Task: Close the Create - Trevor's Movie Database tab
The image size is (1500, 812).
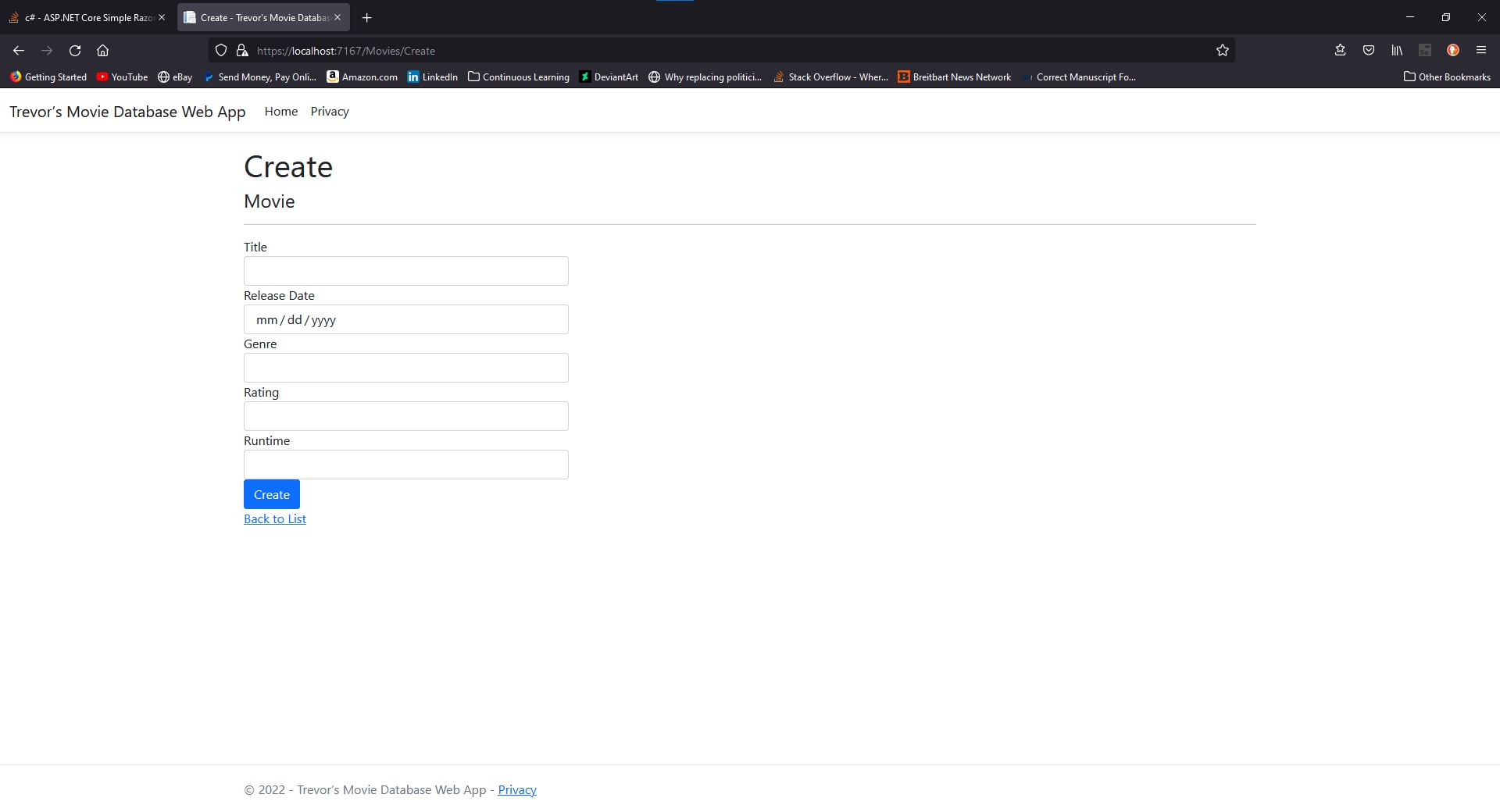Action: (x=337, y=17)
